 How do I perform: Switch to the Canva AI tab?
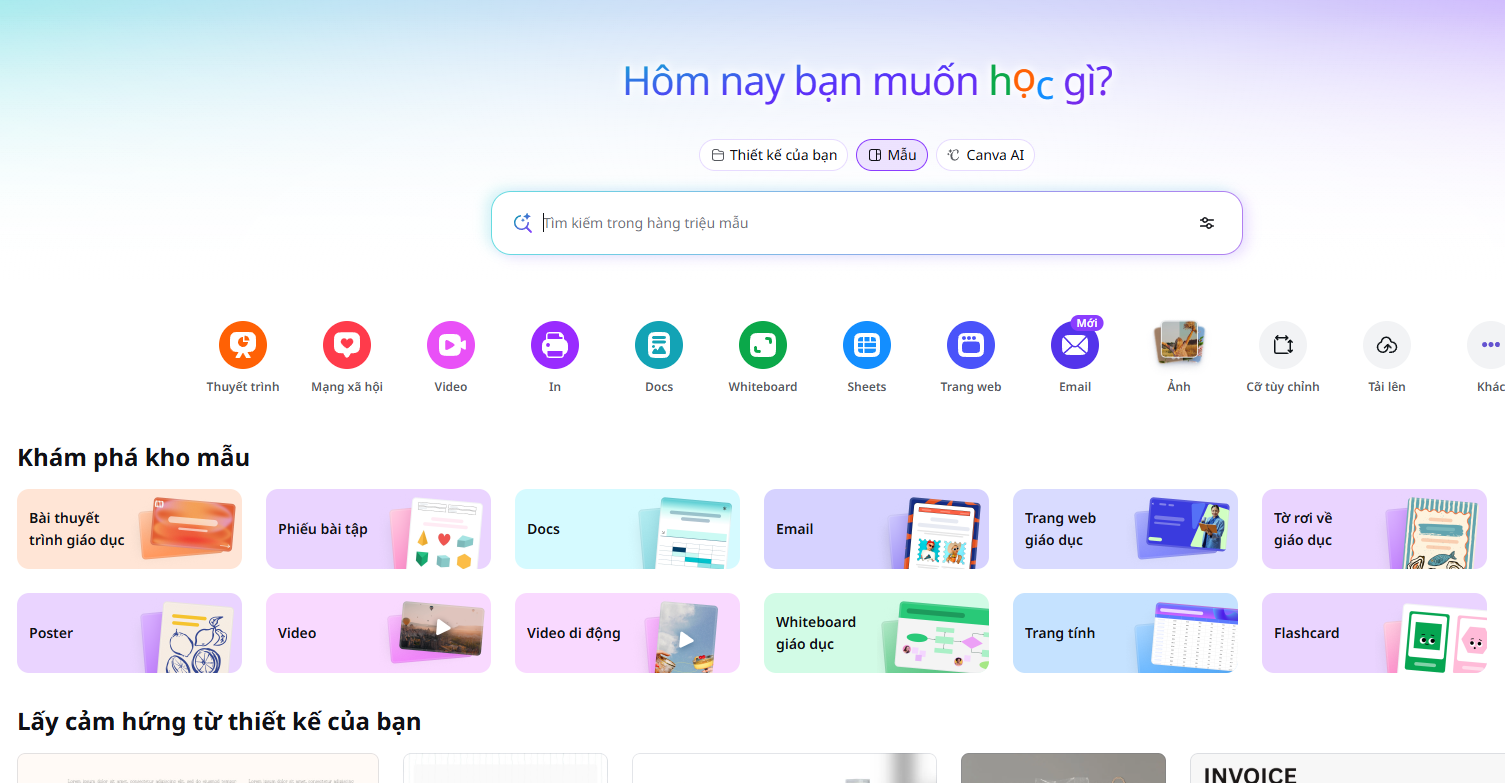985,155
